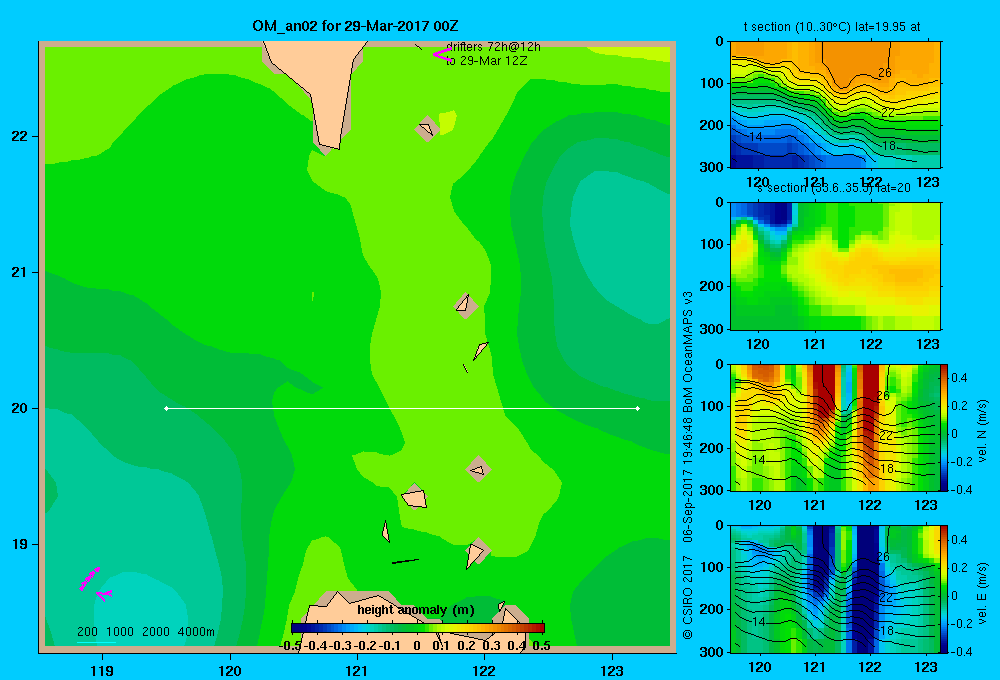
Task: Click the left endpoint of the white section line
Action: click(166, 408)
